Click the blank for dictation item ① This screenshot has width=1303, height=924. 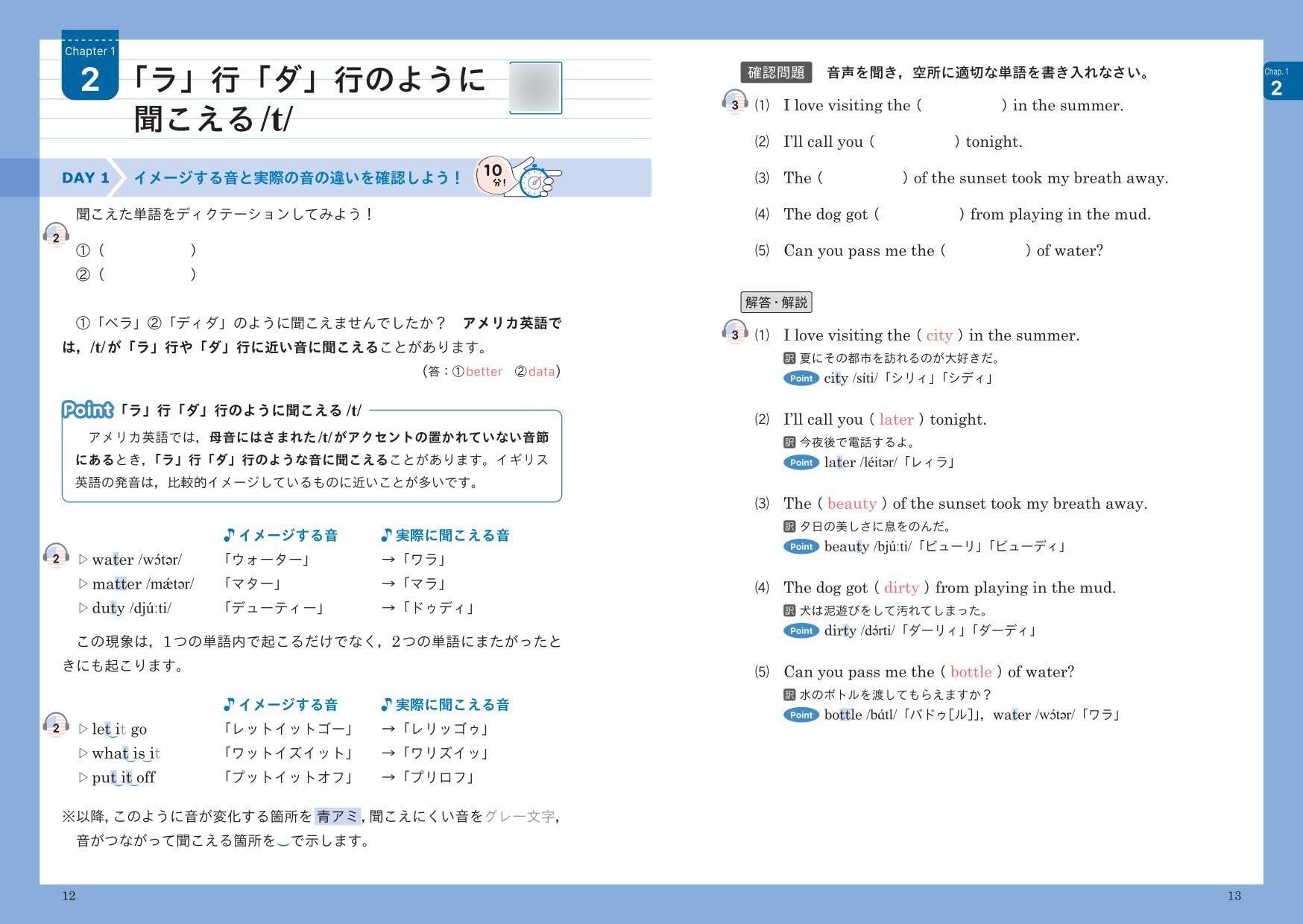[x=148, y=250]
